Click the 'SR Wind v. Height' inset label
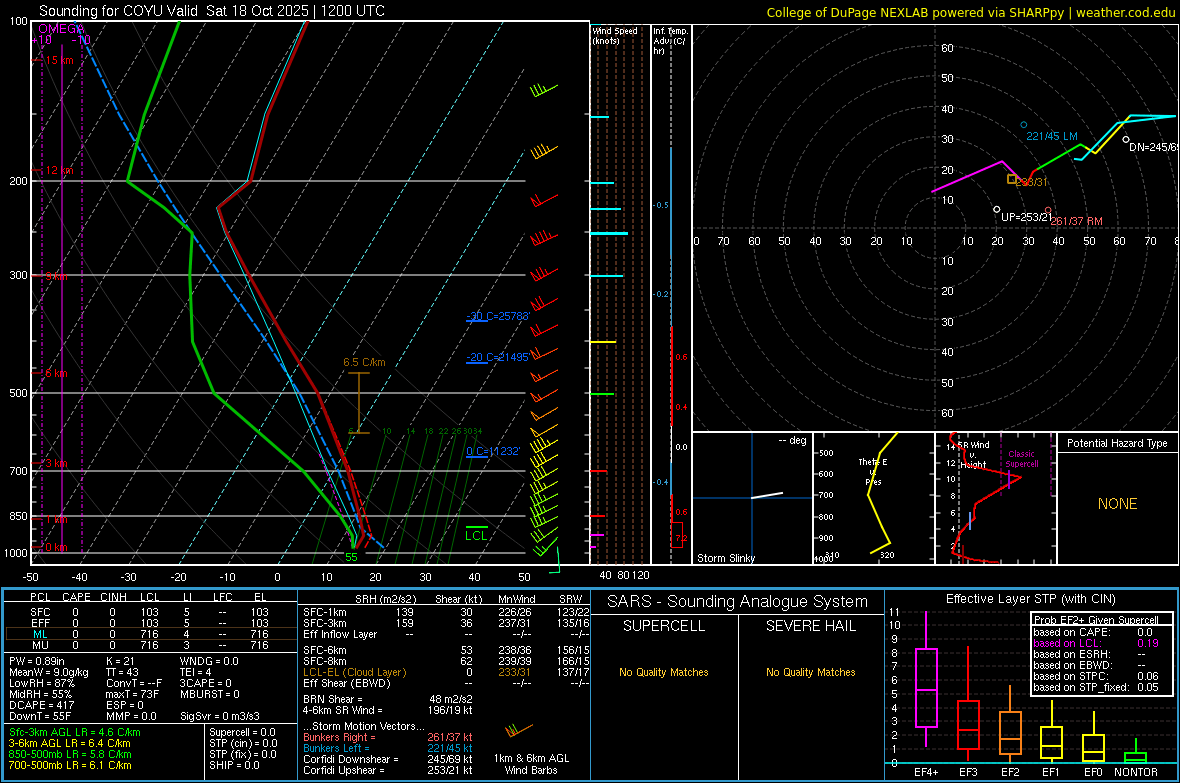Screen dimensions: 1180x783 click(x=974, y=455)
